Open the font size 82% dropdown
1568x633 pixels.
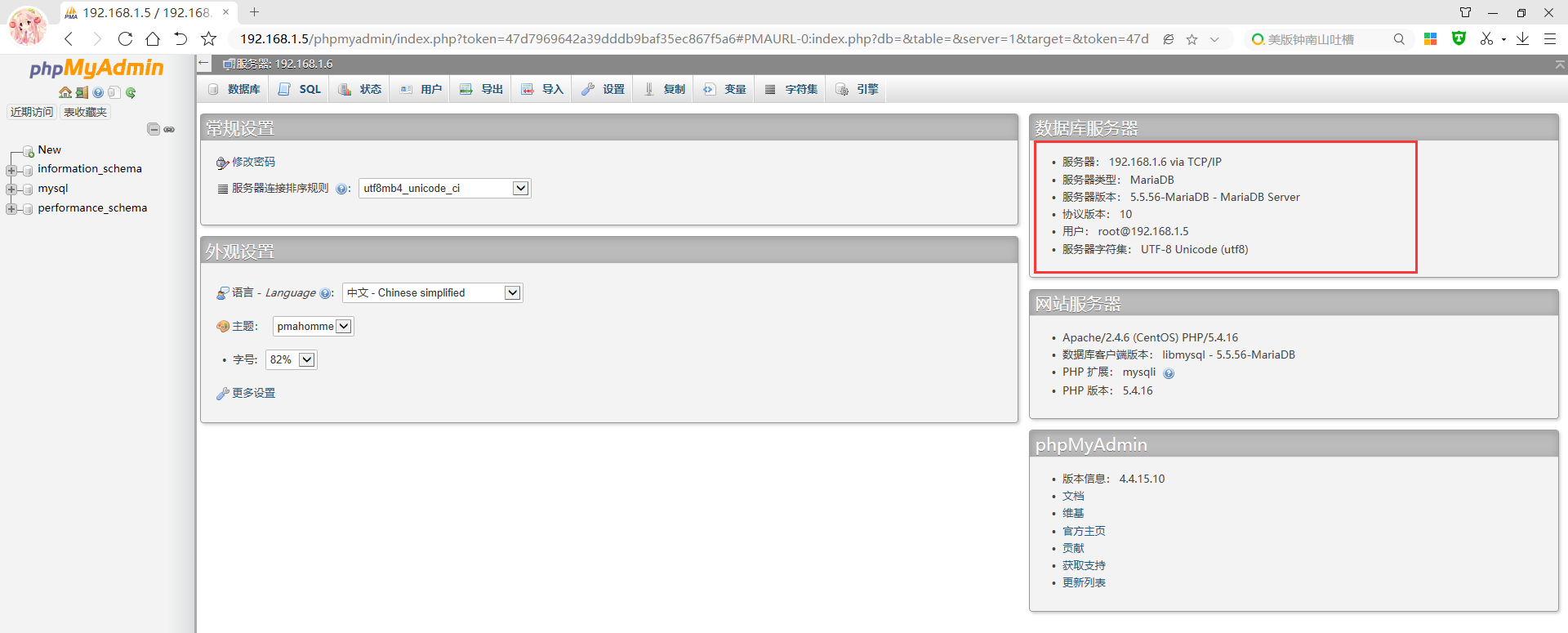pos(291,360)
